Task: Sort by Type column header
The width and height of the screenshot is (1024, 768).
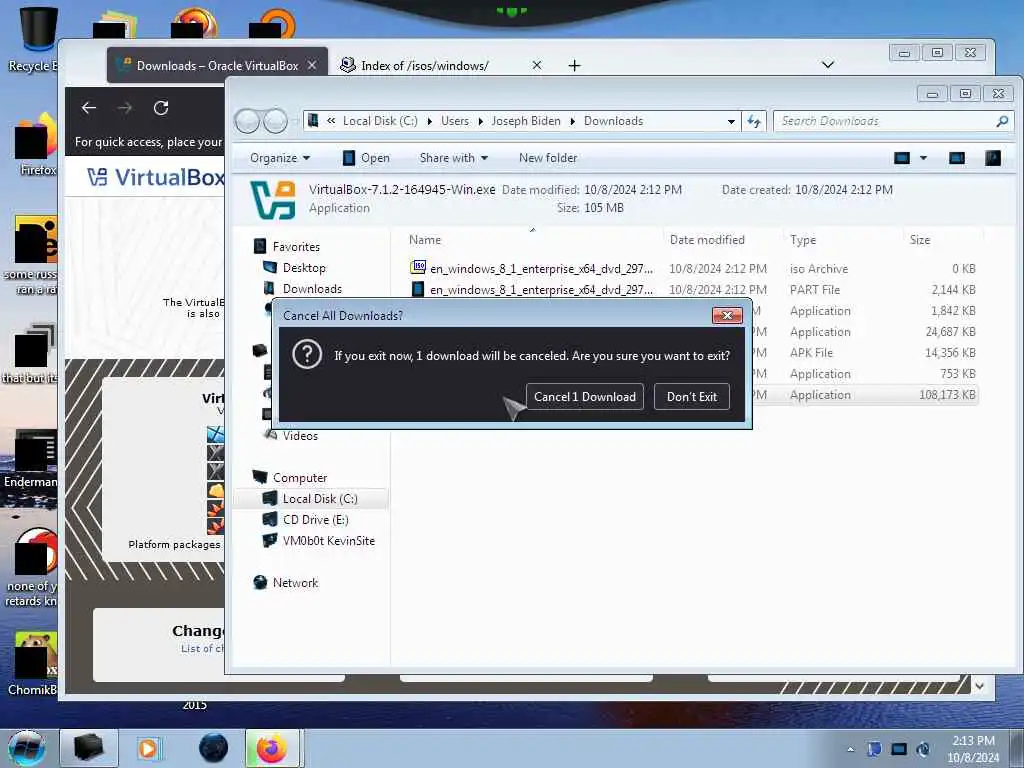Action: (803, 240)
